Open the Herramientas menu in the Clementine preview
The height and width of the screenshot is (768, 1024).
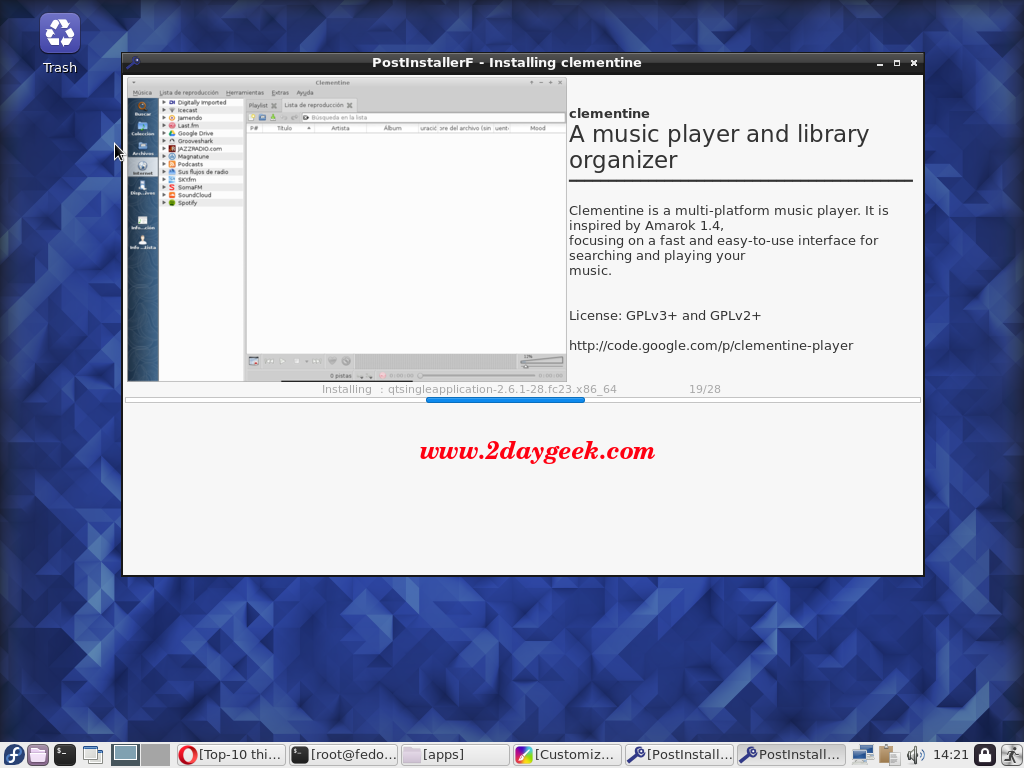point(245,93)
